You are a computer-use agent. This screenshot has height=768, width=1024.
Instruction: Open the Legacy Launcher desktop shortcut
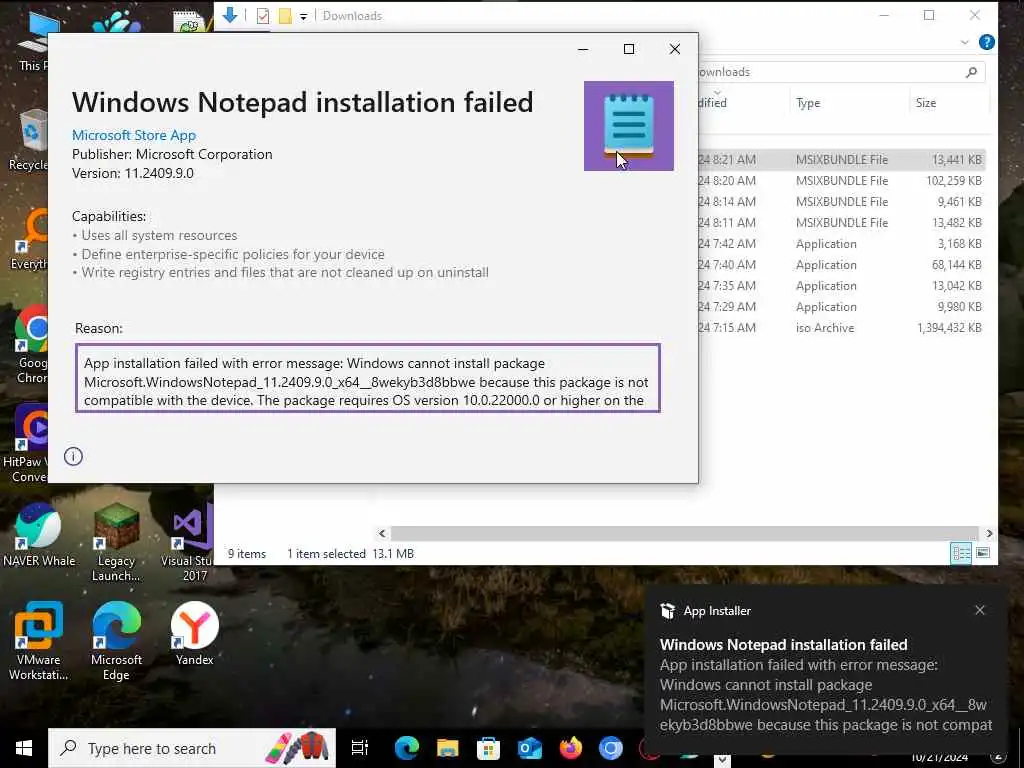click(116, 542)
